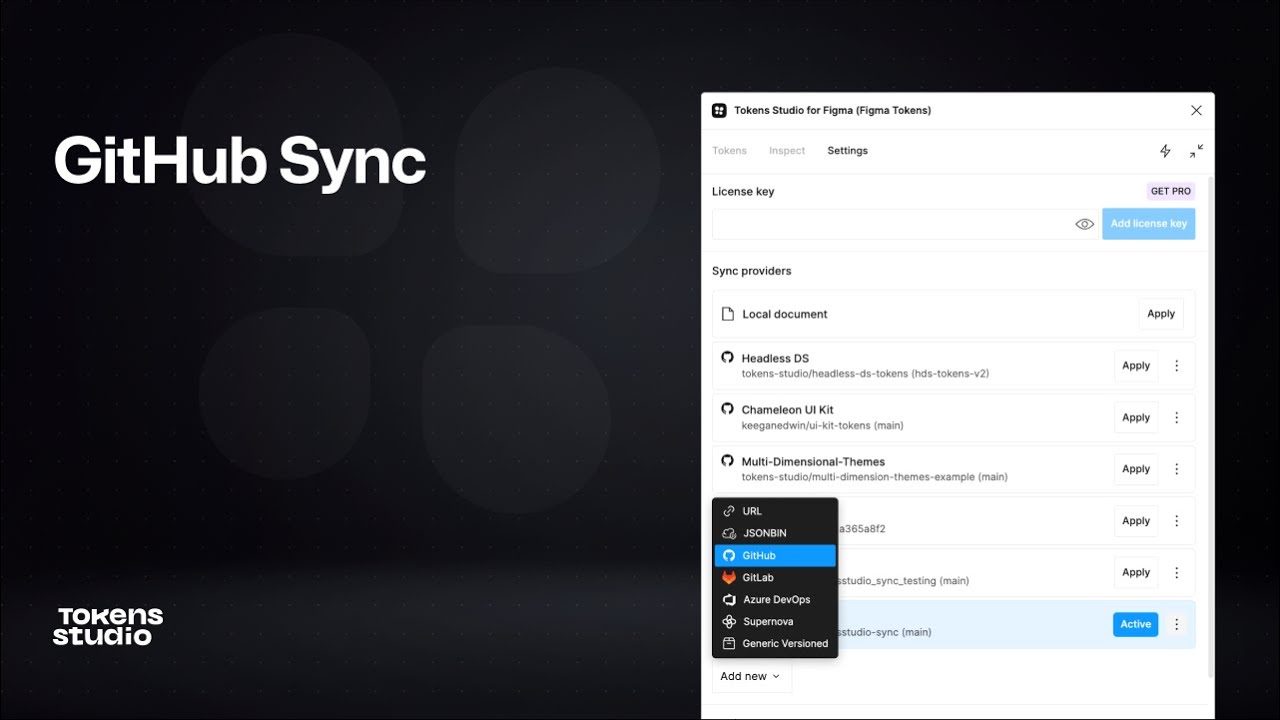Choose URL from the Add new menu
This screenshot has height=720, width=1280.
(x=775, y=511)
